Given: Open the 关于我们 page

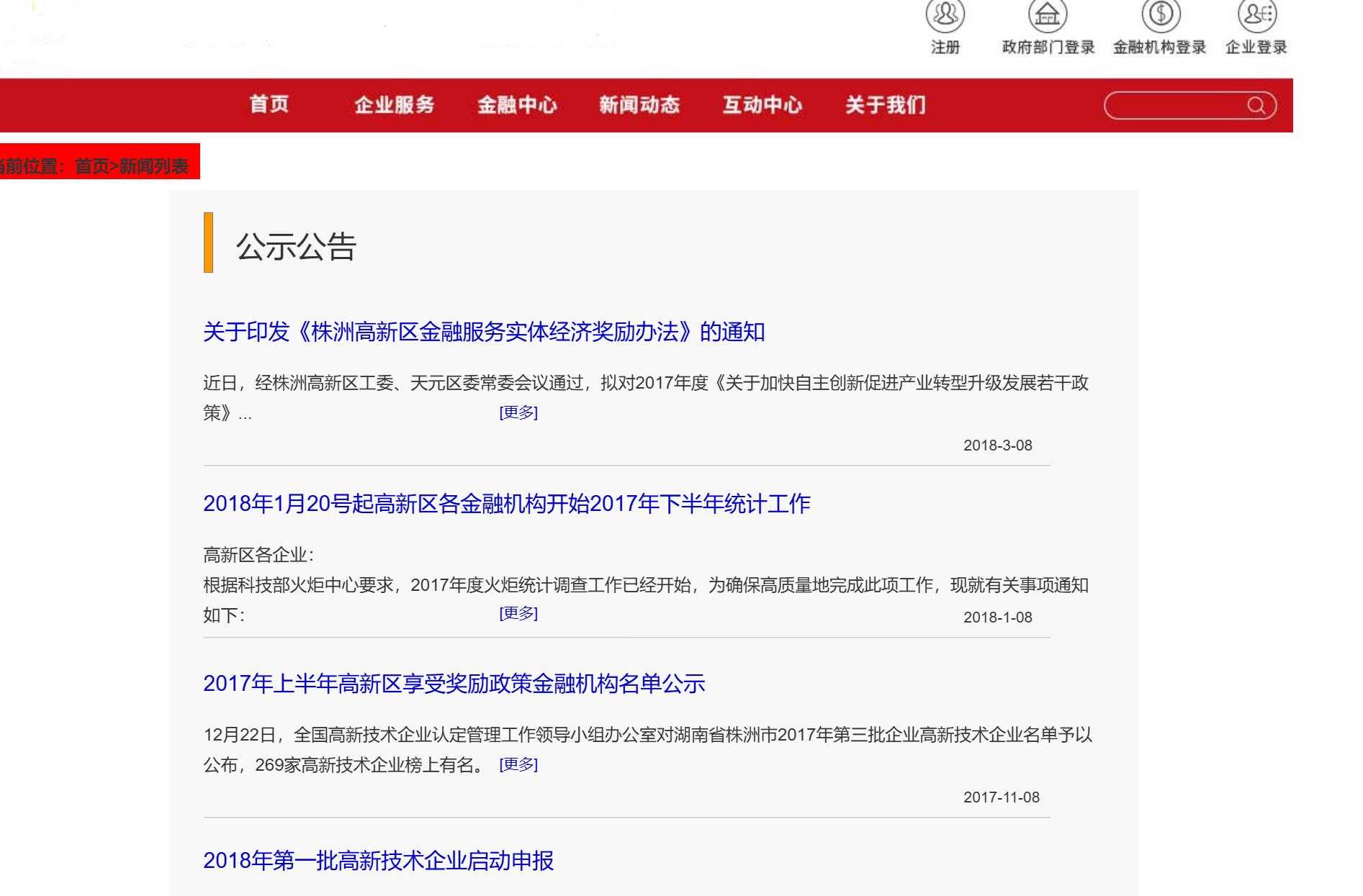Looking at the screenshot, I should 887,105.
